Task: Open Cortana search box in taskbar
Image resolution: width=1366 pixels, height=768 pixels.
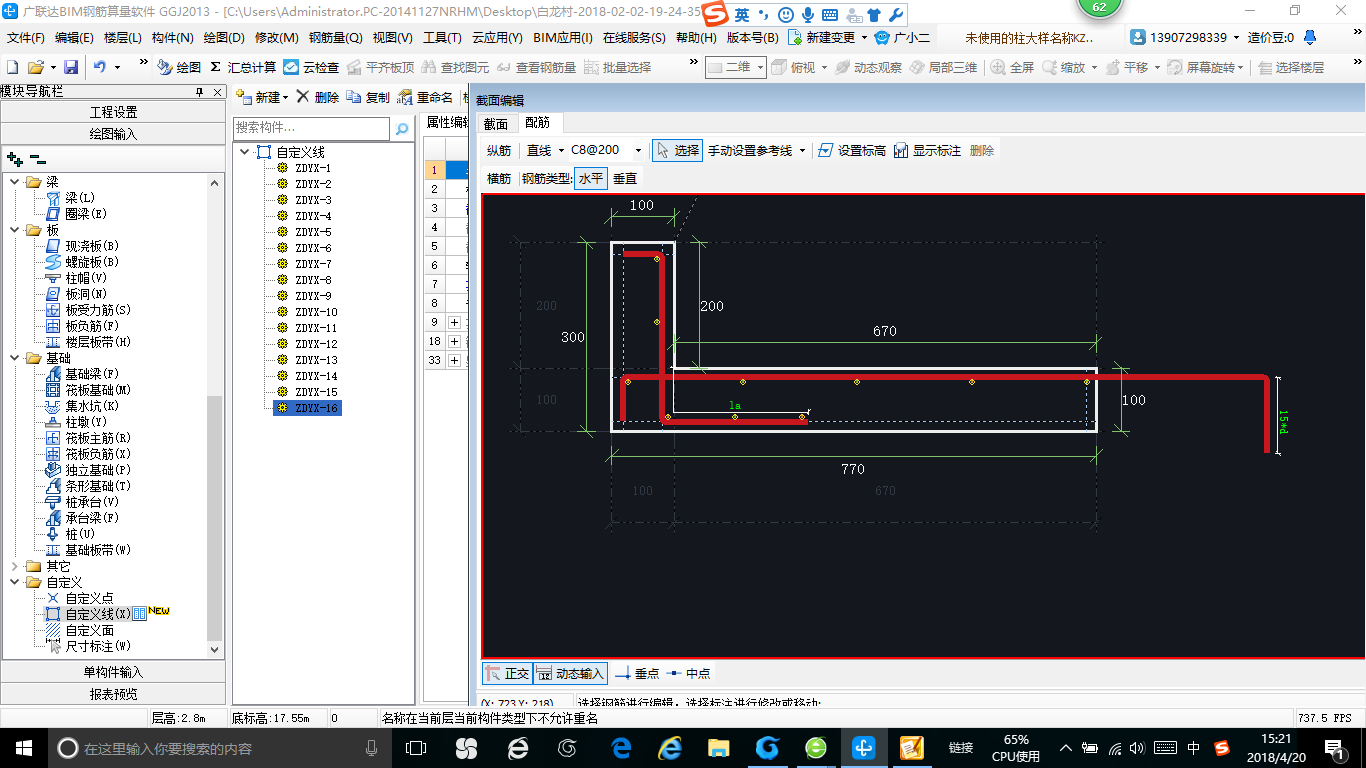Action: (x=218, y=747)
